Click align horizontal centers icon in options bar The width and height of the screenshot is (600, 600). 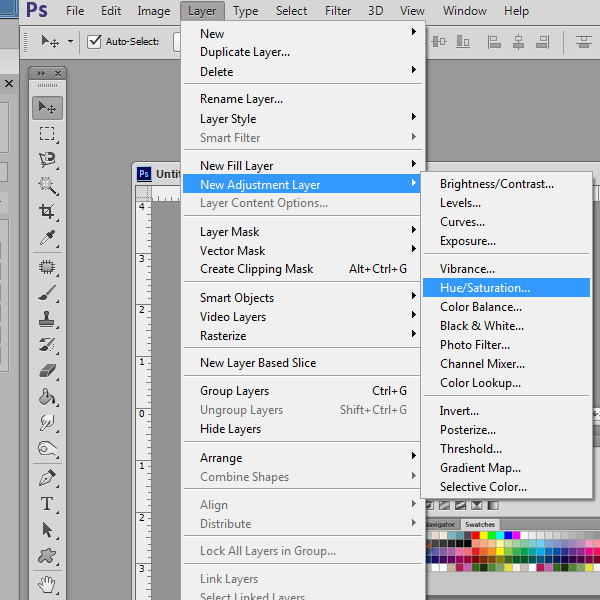(518, 41)
